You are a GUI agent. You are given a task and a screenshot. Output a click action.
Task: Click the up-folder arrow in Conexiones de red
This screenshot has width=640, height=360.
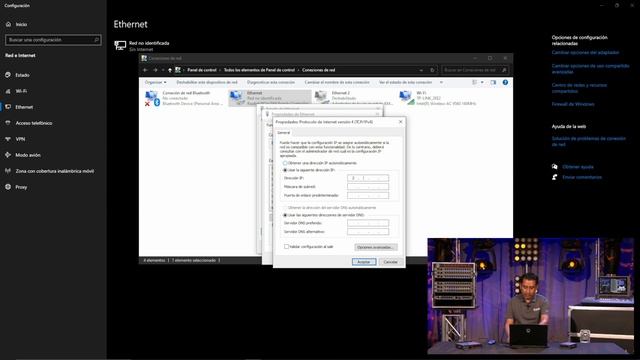coord(170,70)
